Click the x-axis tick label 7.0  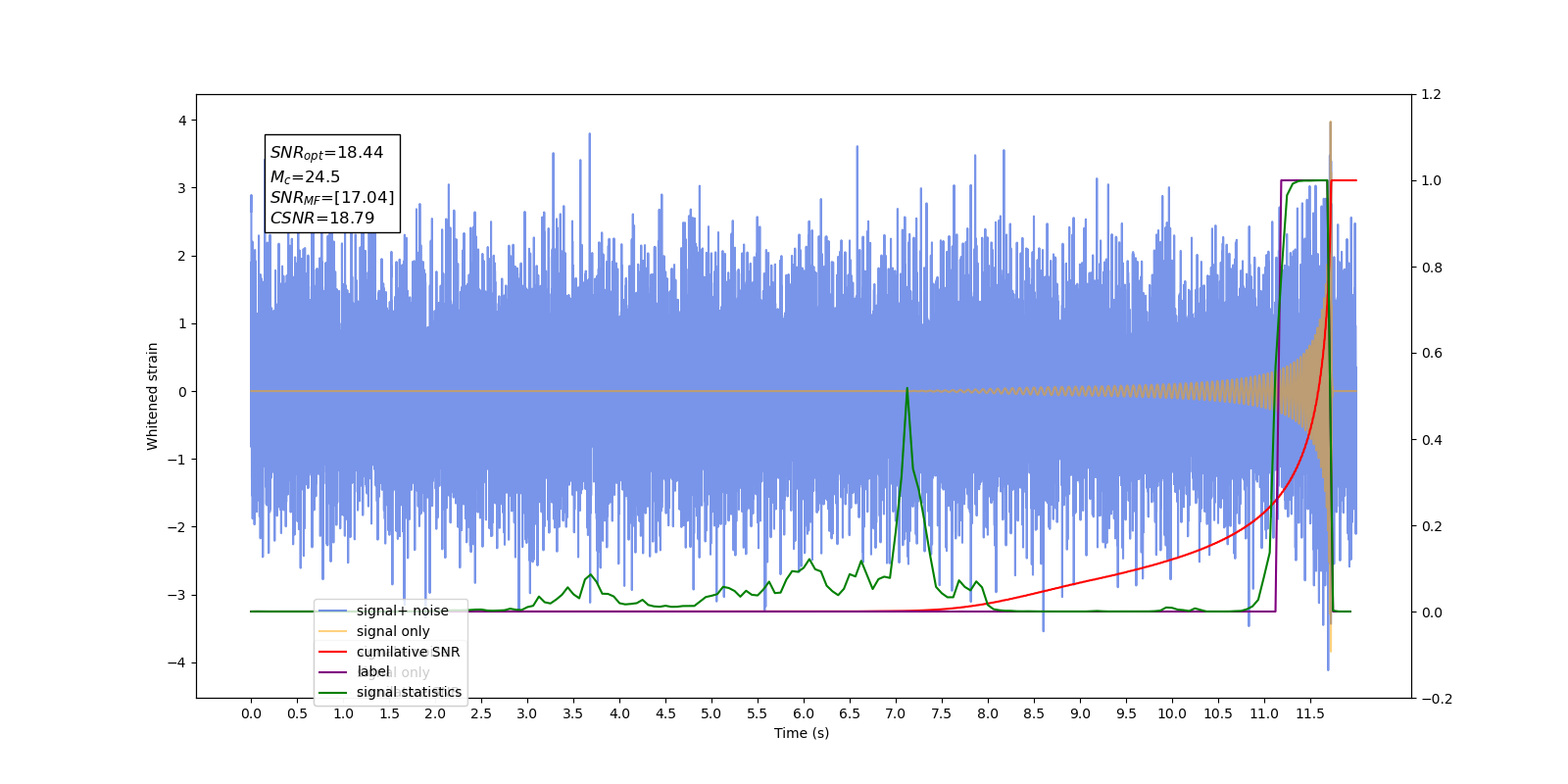(x=896, y=713)
